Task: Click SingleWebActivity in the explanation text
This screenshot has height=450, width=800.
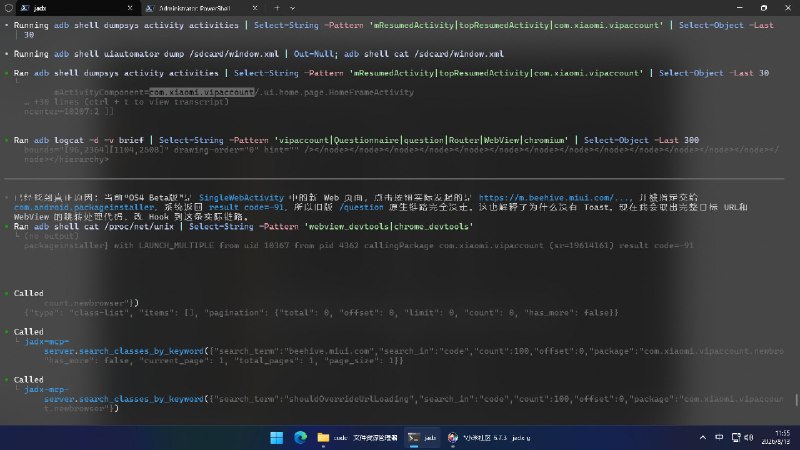Action: (241, 197)
